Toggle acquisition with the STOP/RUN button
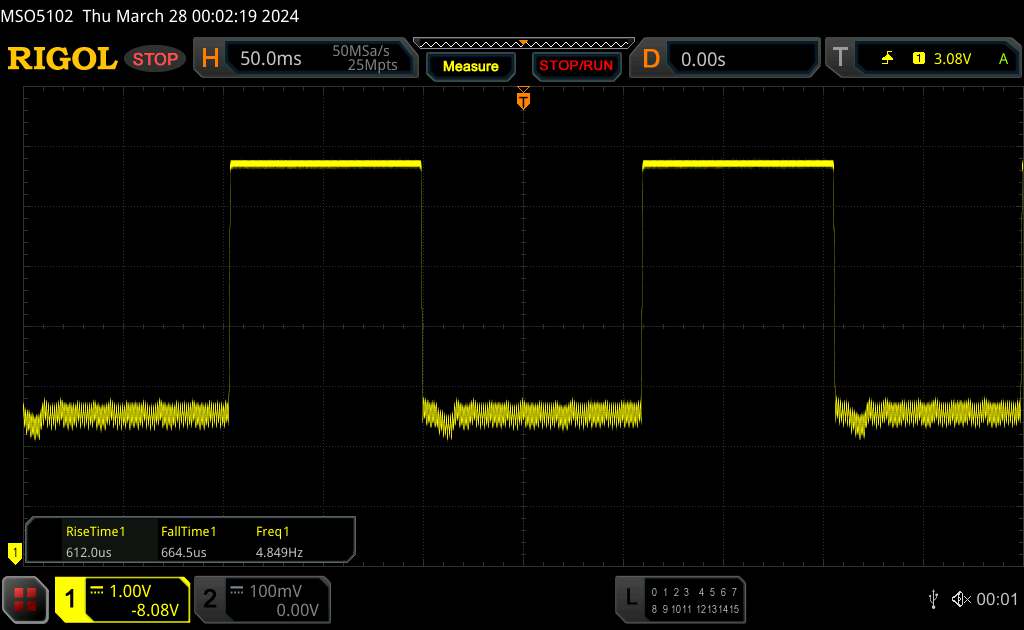1024x630 pixels. [574, 66]
